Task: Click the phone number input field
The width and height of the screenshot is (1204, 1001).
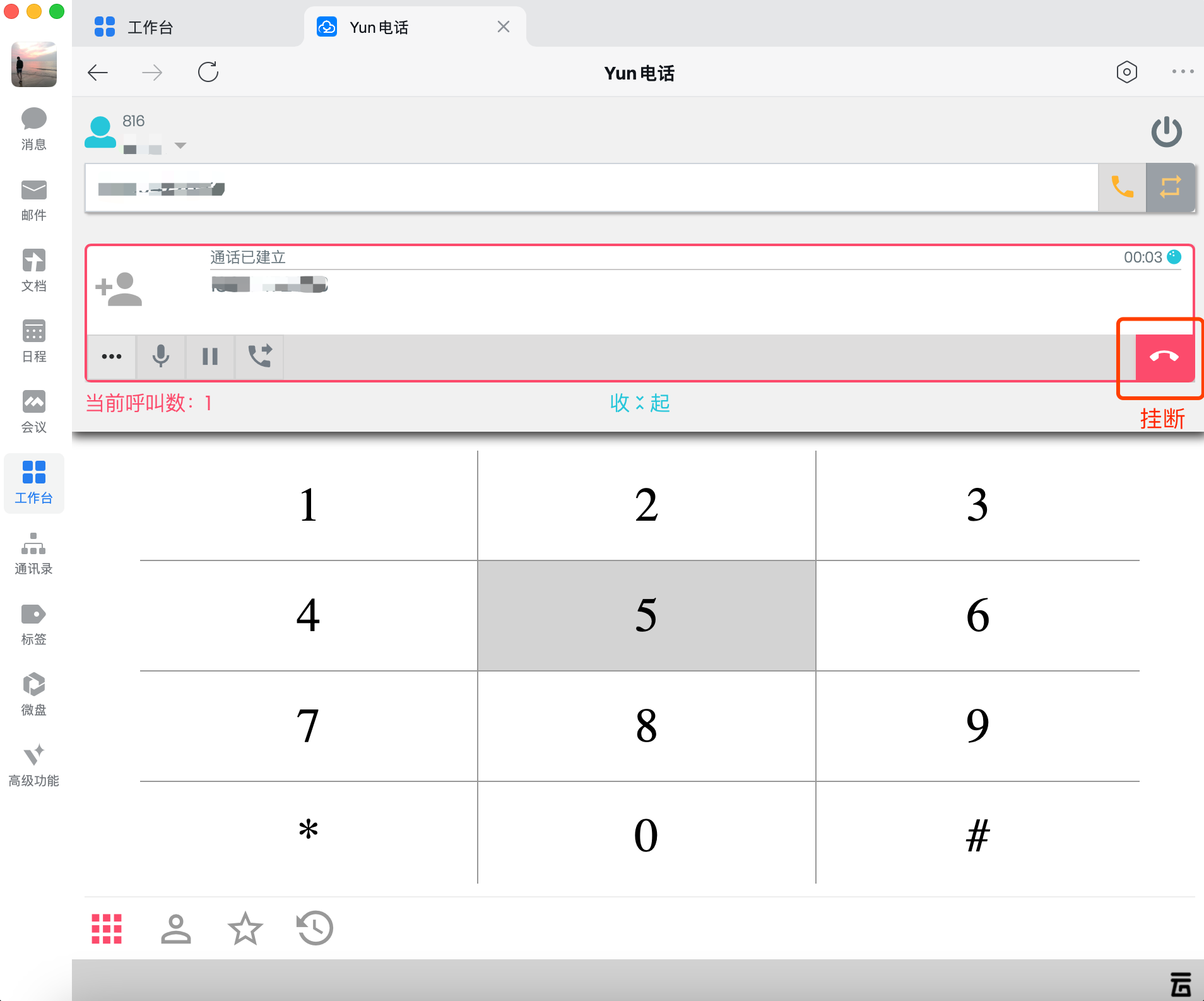Action: 592,187
